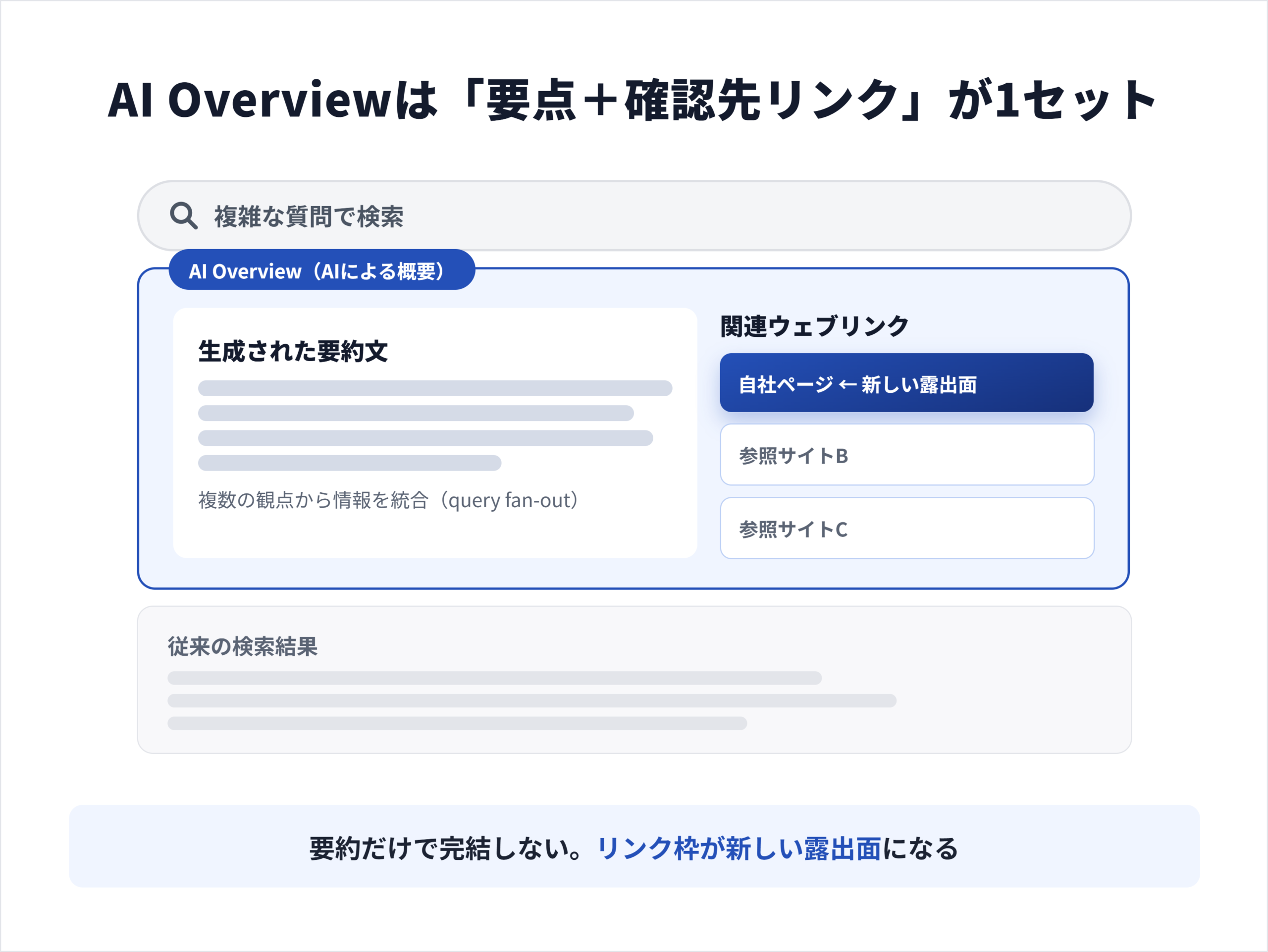
Task: Click the 従来の検索結果 heading
Action: point(243,646)
